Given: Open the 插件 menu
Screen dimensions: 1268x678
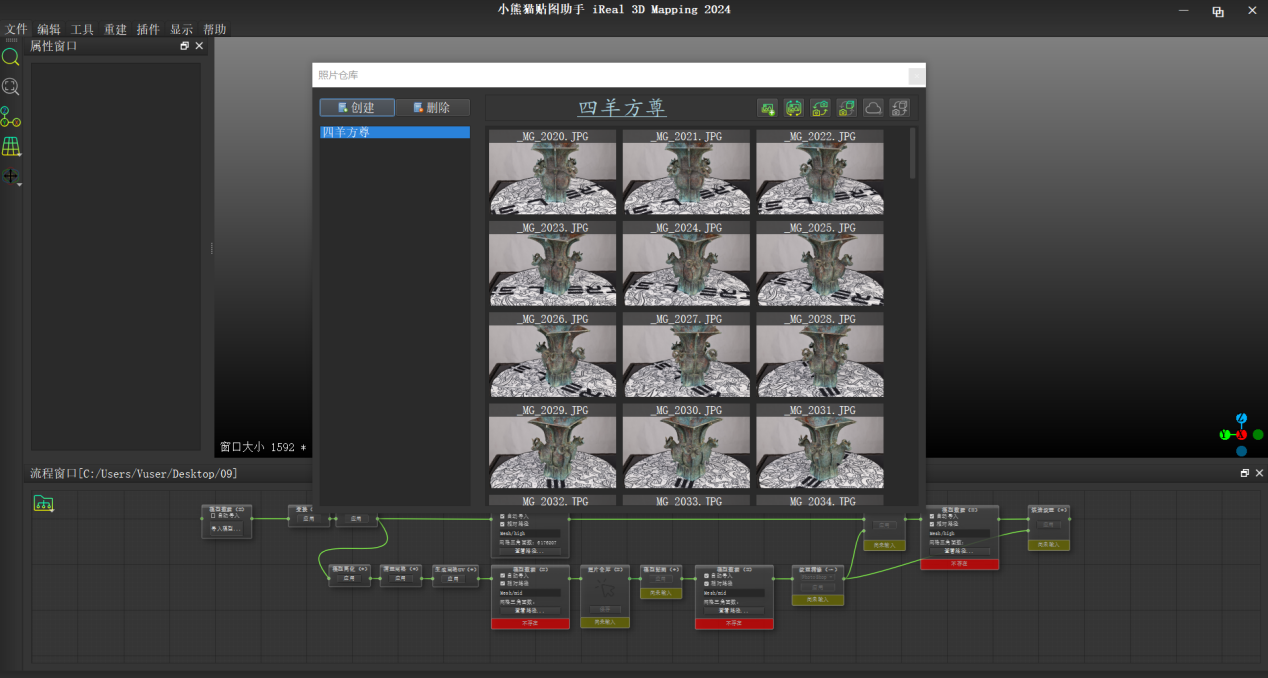Looking at the screenshot, I should click(x=148, y=30).
